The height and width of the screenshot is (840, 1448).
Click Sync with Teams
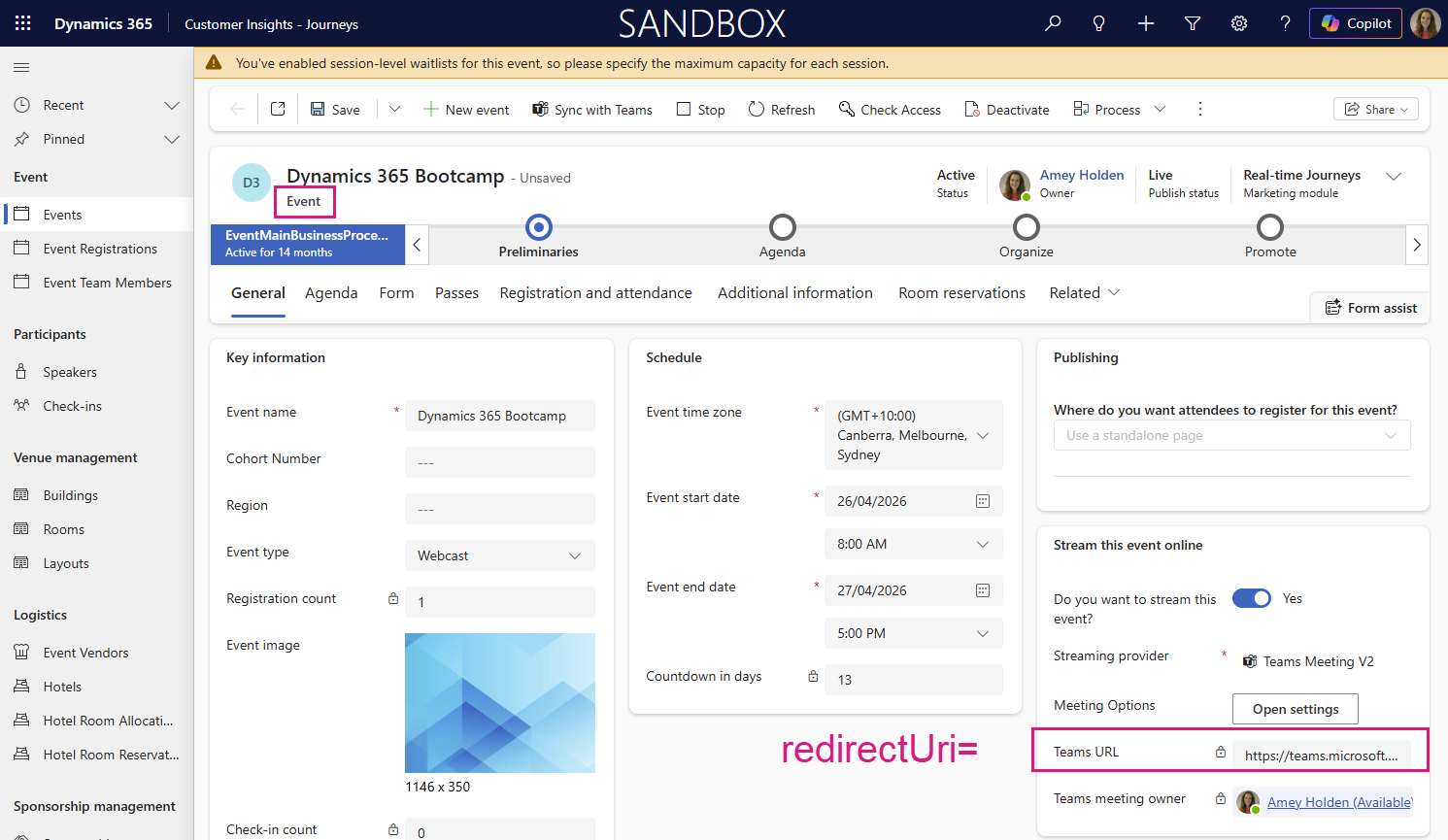(x=592, y=110)
